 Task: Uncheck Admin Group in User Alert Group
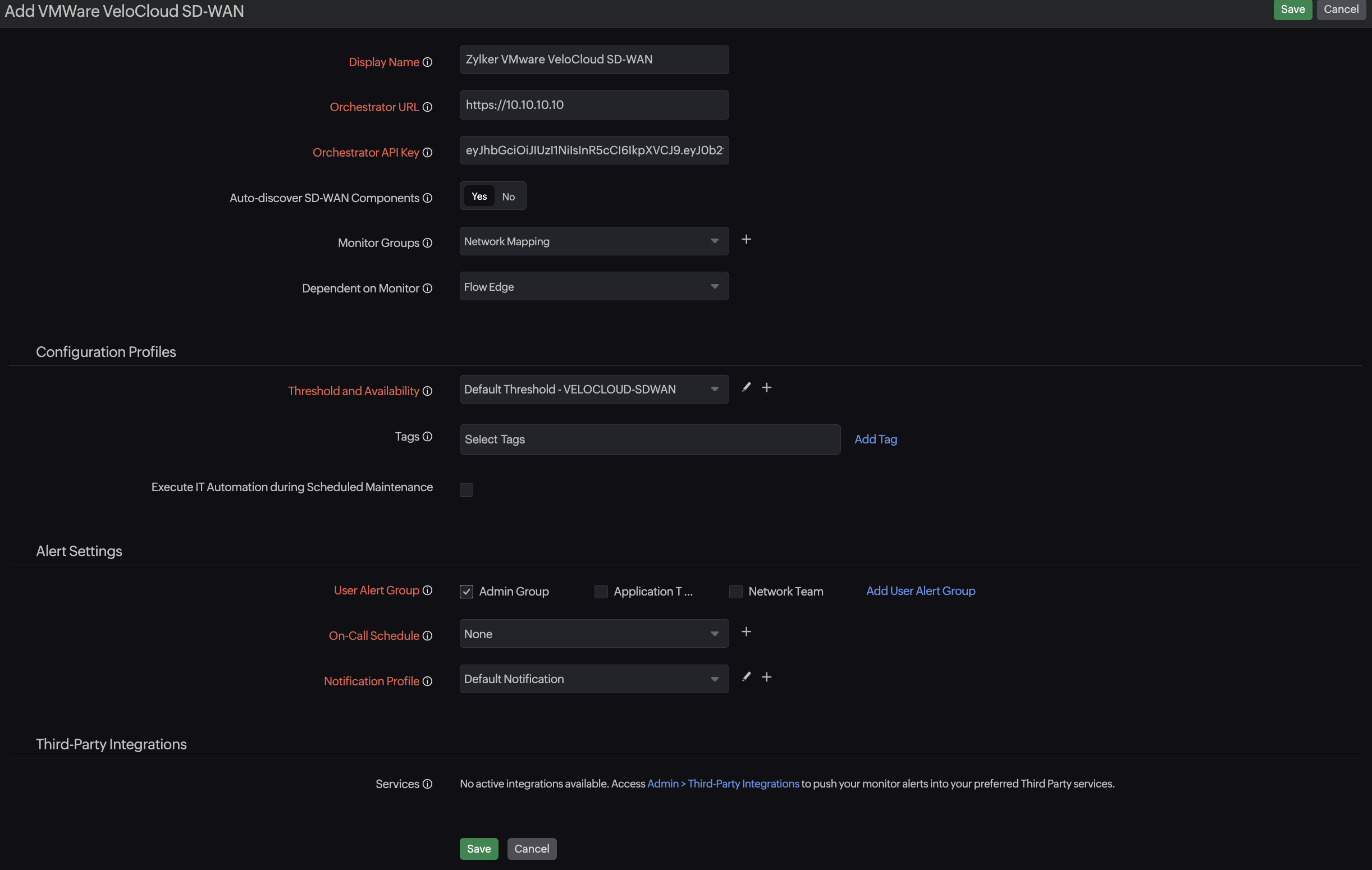(x=466, y=591)
